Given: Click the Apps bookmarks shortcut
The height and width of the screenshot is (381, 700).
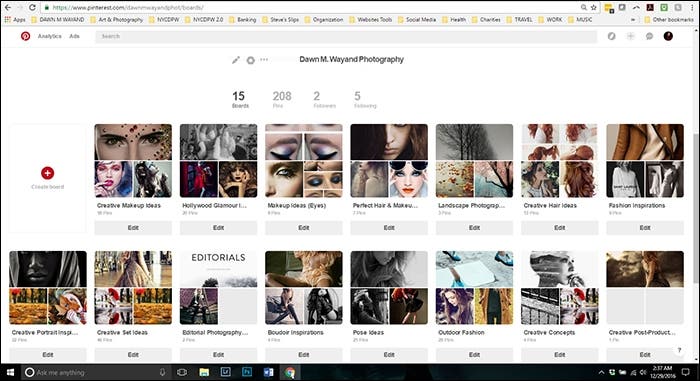Looking at the screenshot, I should point(15,20).
